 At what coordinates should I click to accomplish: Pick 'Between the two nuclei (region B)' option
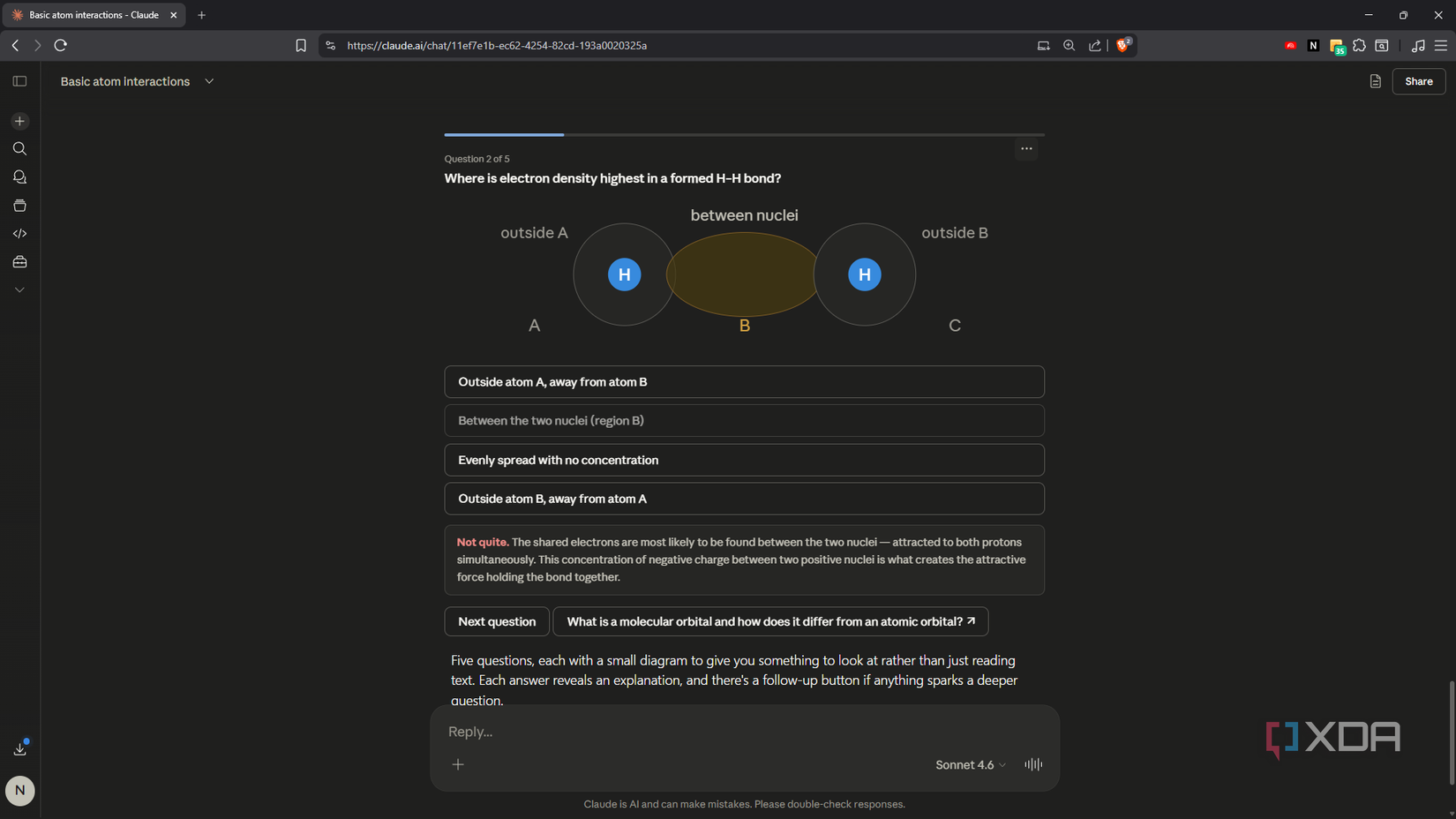744,421
